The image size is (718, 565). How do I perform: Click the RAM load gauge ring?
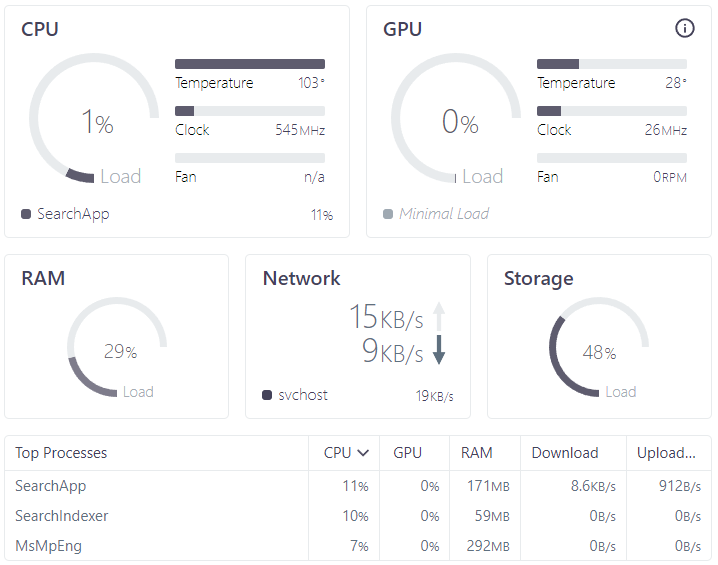pyautogui.click(x=117, y=347)
